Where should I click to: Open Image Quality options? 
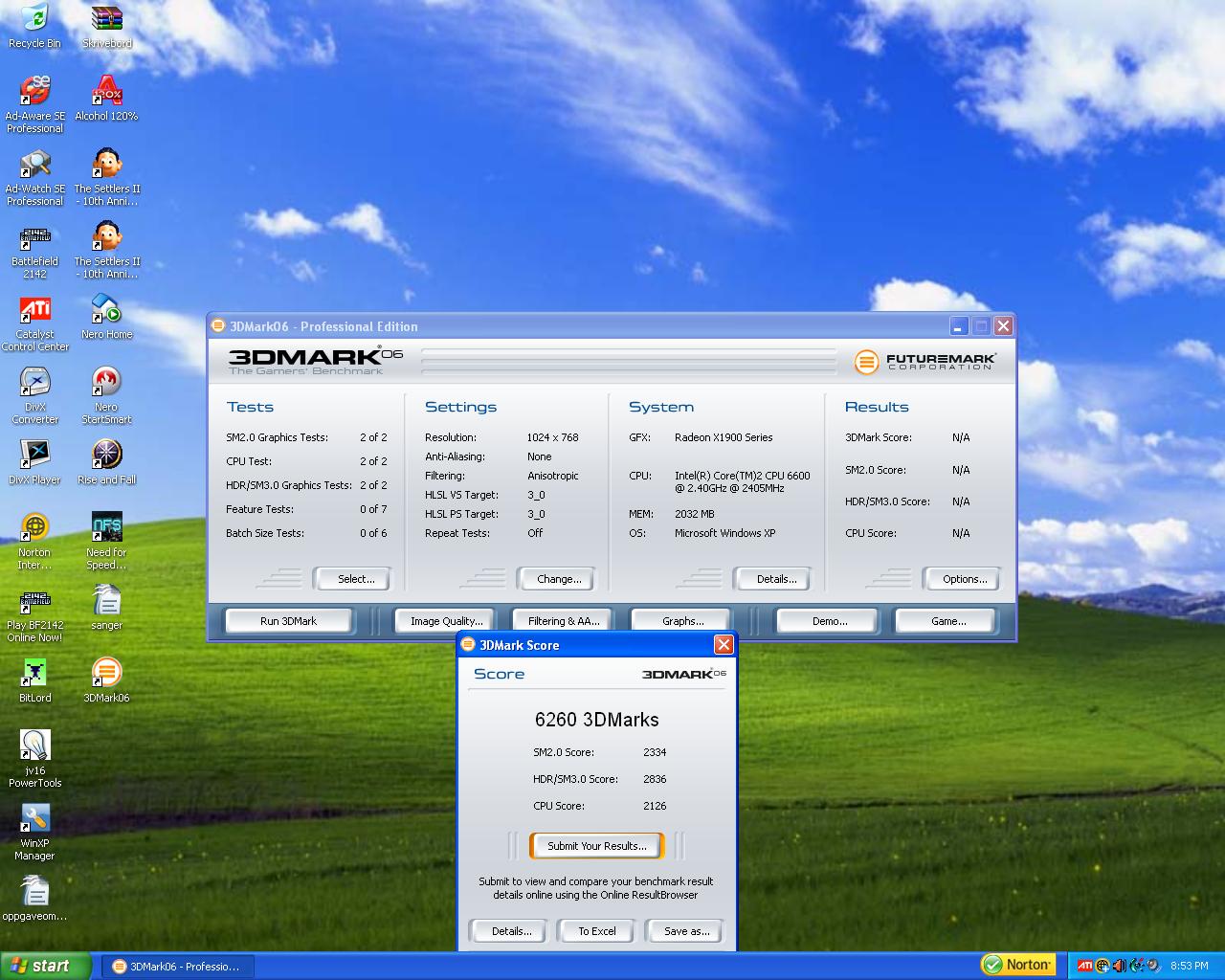coord(446,621)
